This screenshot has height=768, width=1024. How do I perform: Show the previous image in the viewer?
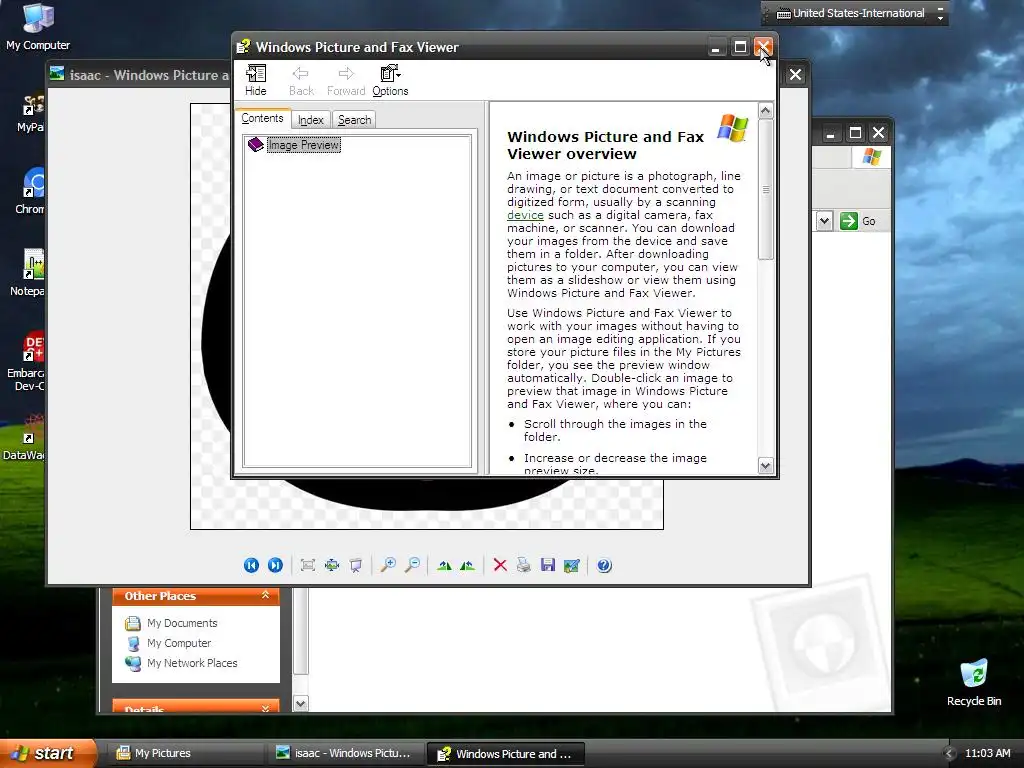(251, 566)
